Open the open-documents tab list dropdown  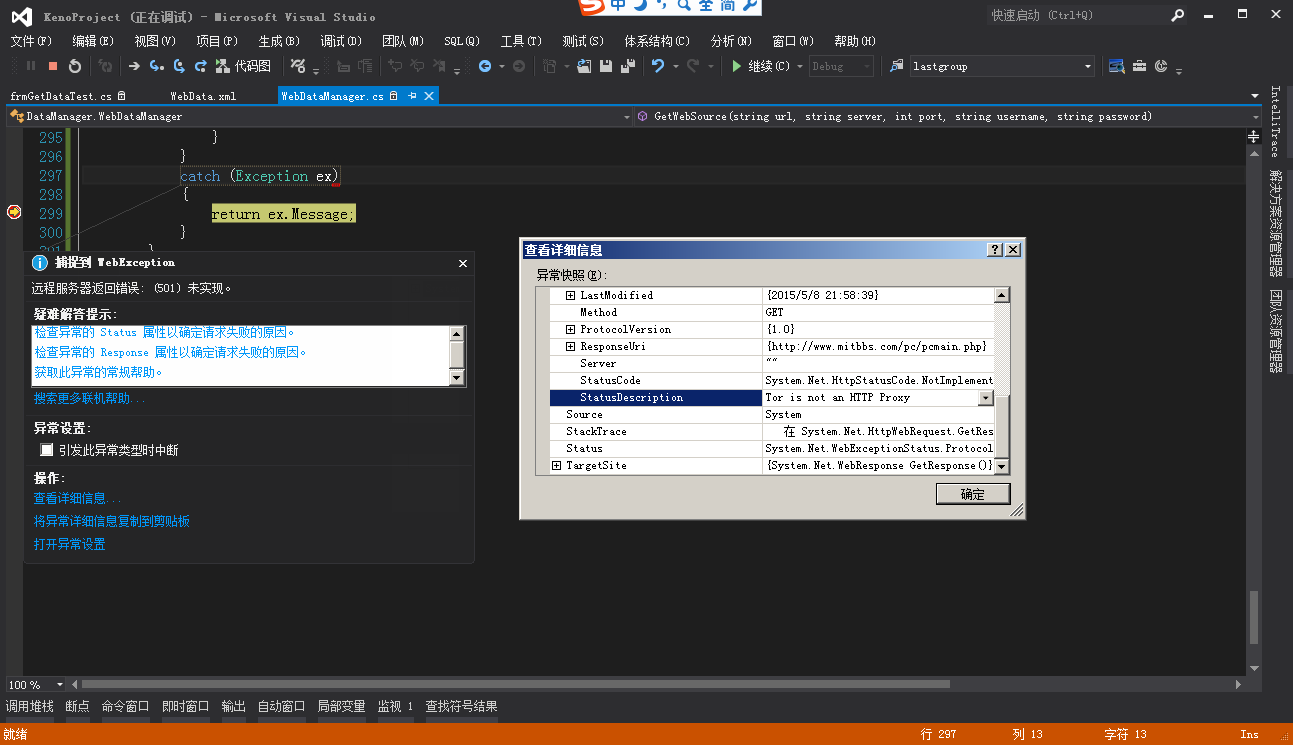coord(1254,96)
